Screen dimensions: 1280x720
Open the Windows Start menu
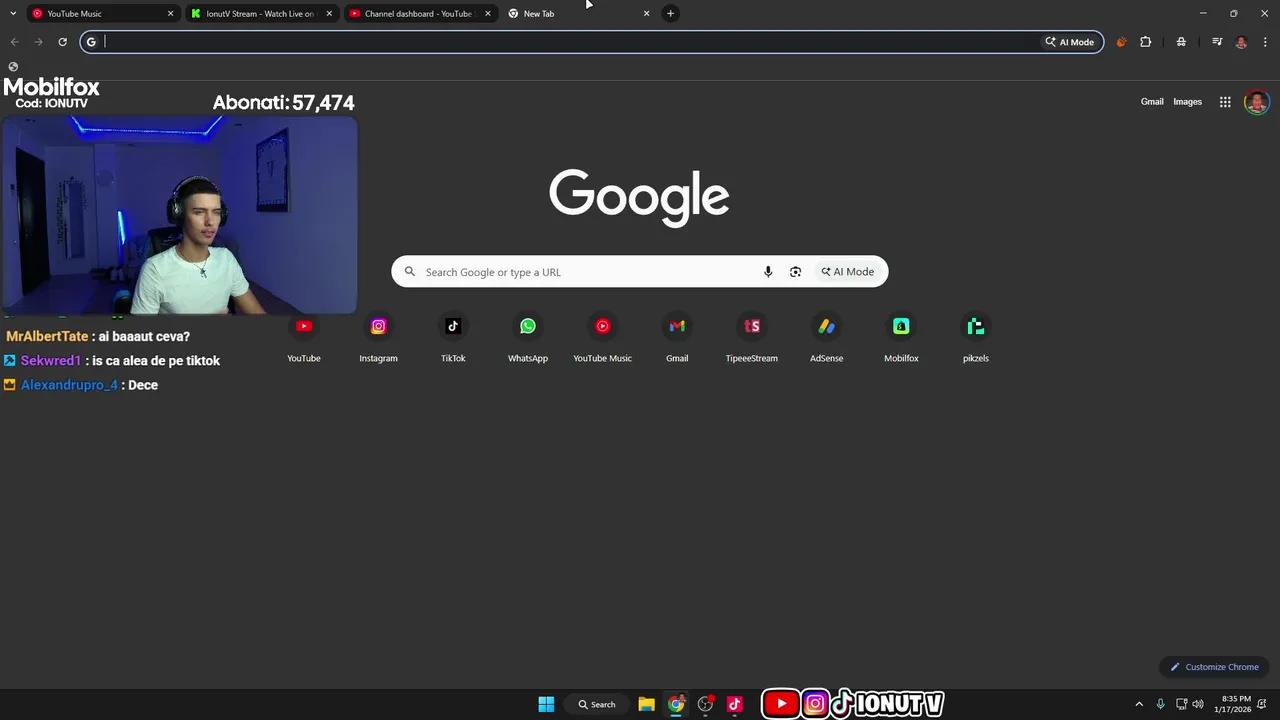[x=546, y=704]
